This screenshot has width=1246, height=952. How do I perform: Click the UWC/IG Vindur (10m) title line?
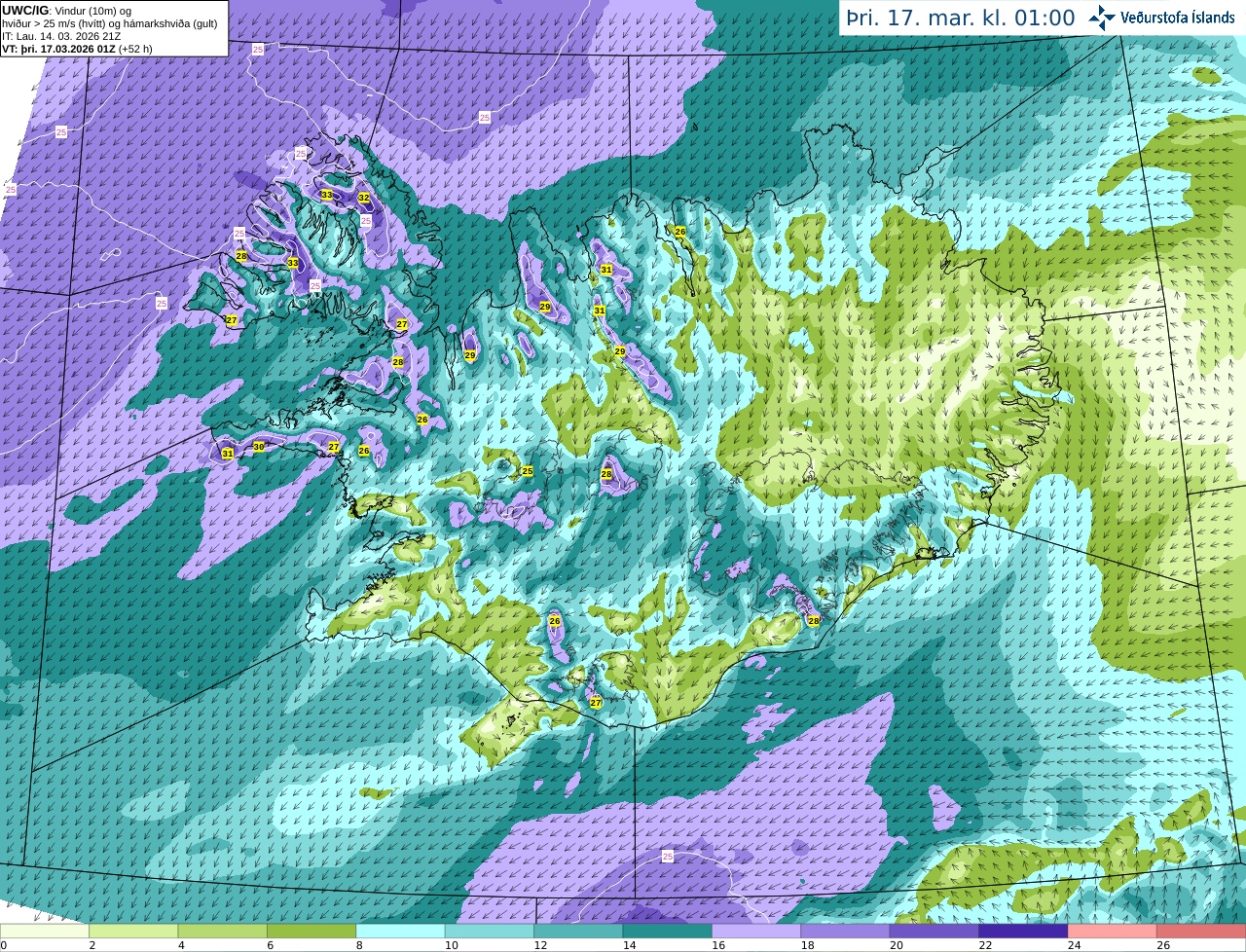click(x=66, y=11)
